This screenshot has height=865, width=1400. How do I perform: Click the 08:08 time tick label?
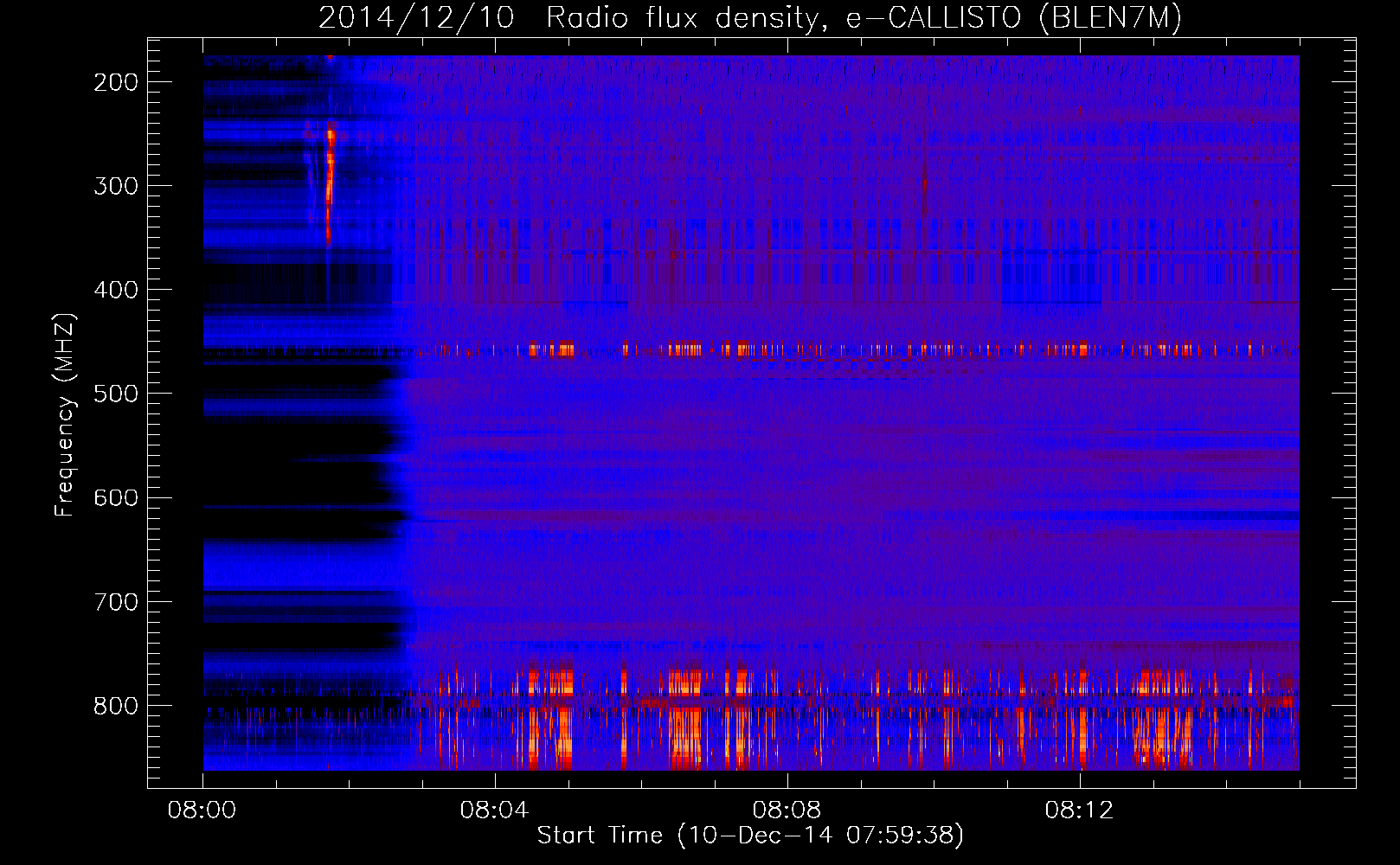coord(787,811)
